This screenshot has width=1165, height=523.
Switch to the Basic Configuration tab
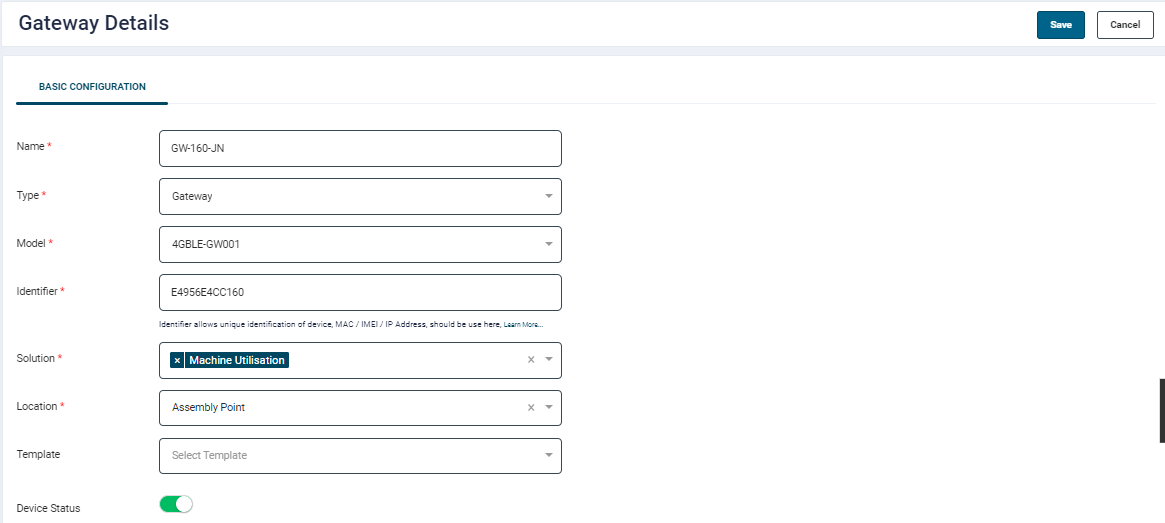[x=92, y=87]
